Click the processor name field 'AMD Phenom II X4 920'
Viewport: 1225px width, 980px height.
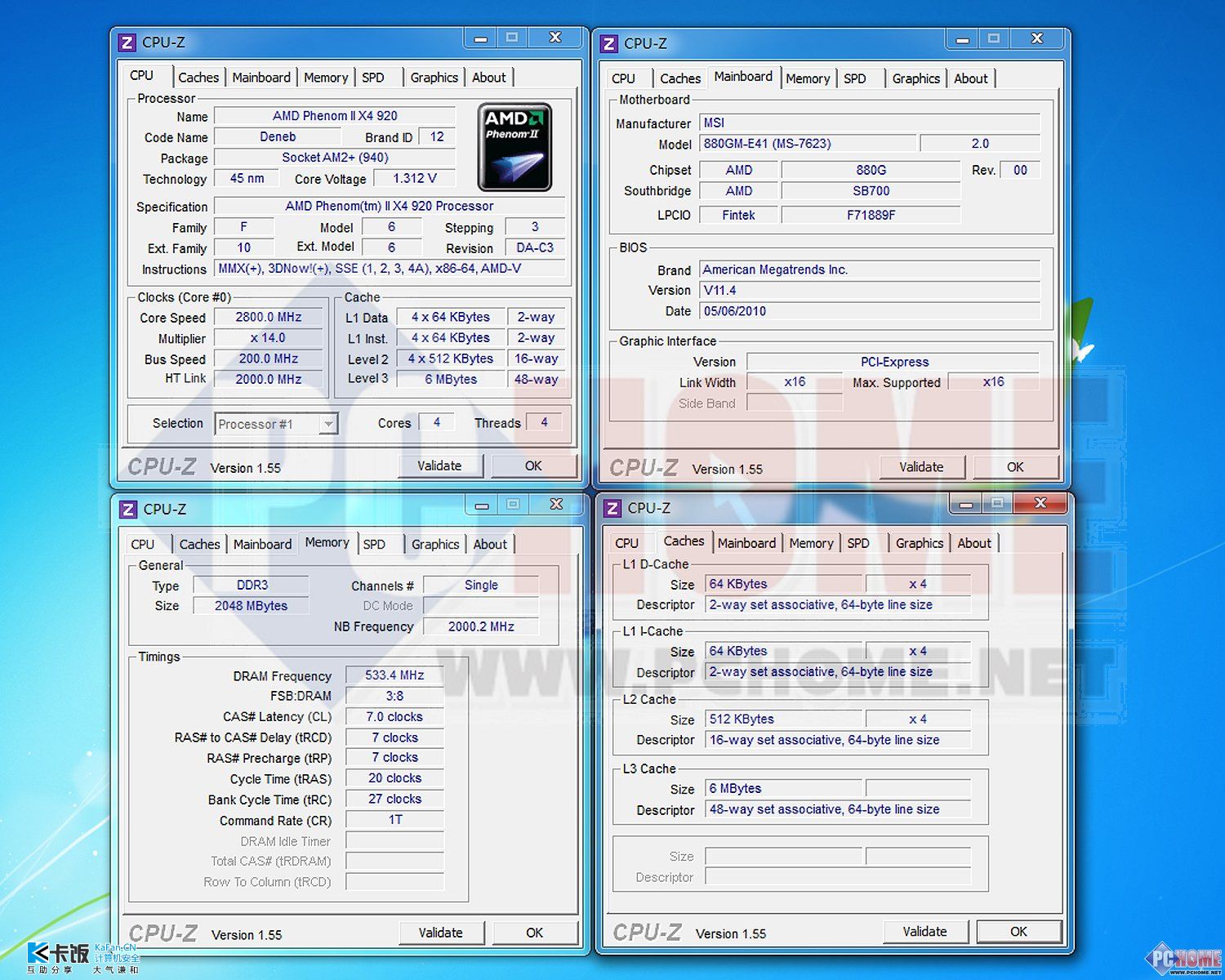point(335,116)
